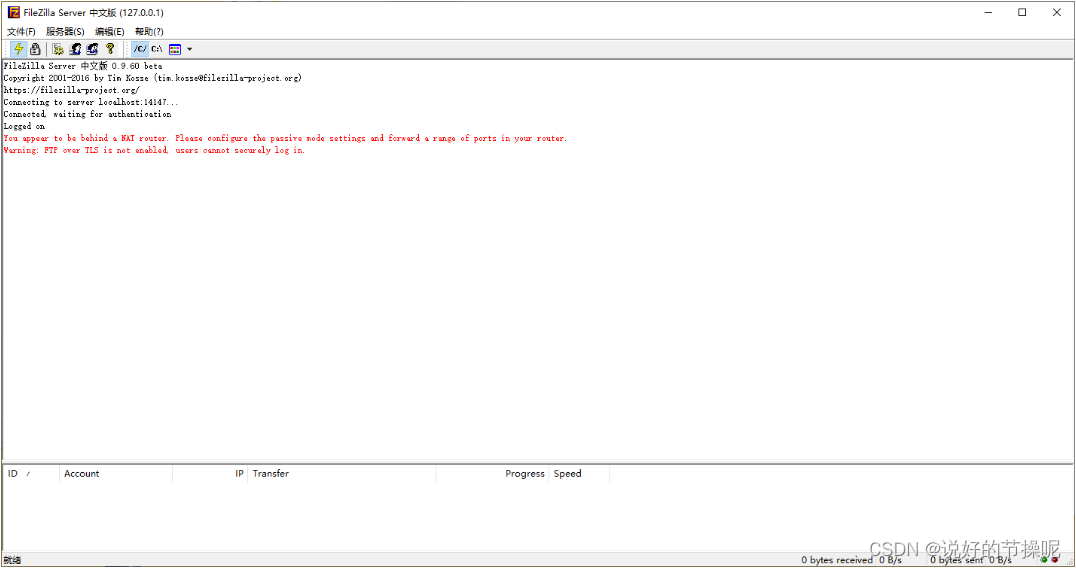Open the user groups editor icon
1076x568 pixels.
point(93,49)
